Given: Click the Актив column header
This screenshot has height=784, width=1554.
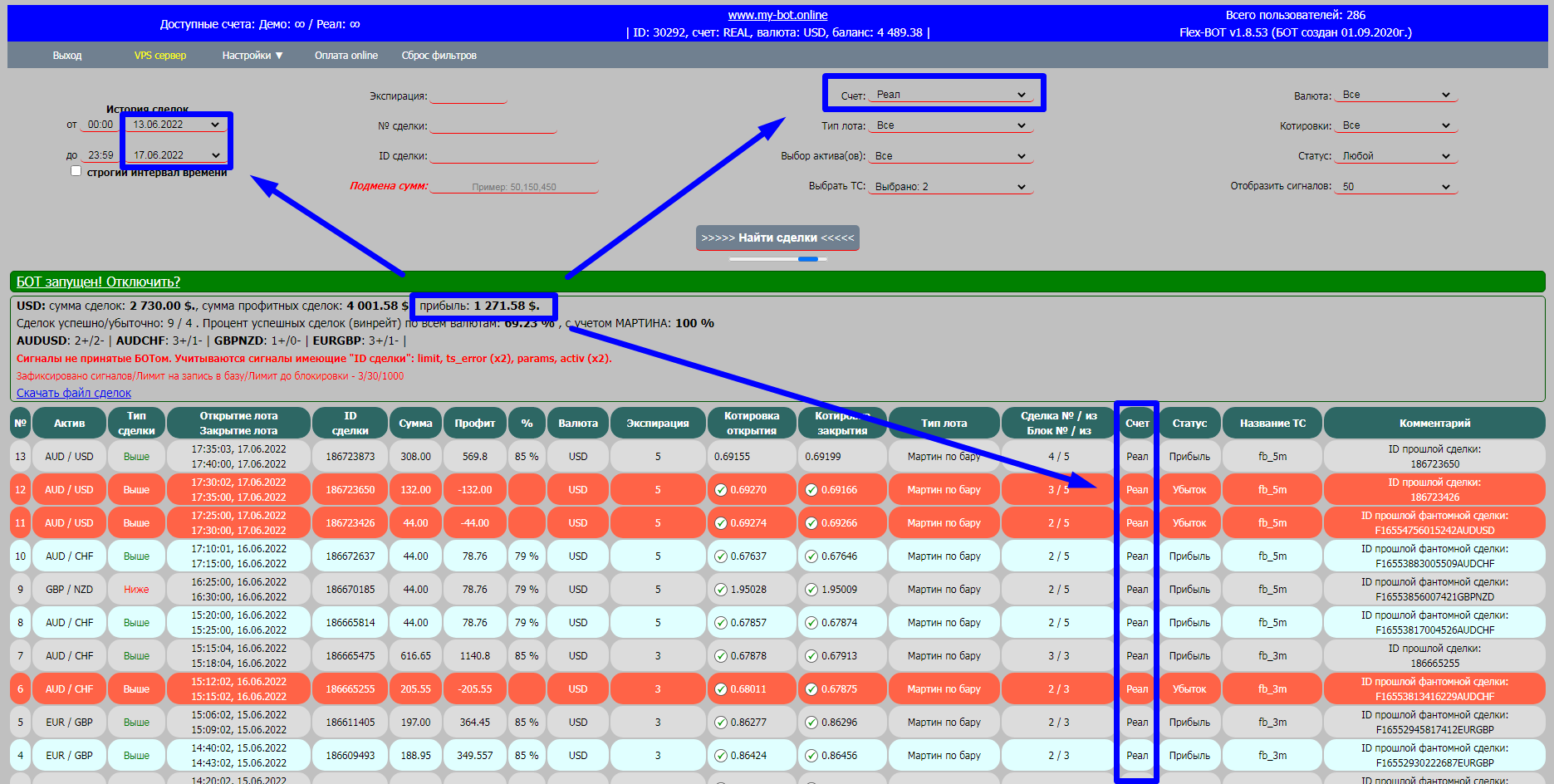Looking at the screenshot, I should tap(70, 423).
